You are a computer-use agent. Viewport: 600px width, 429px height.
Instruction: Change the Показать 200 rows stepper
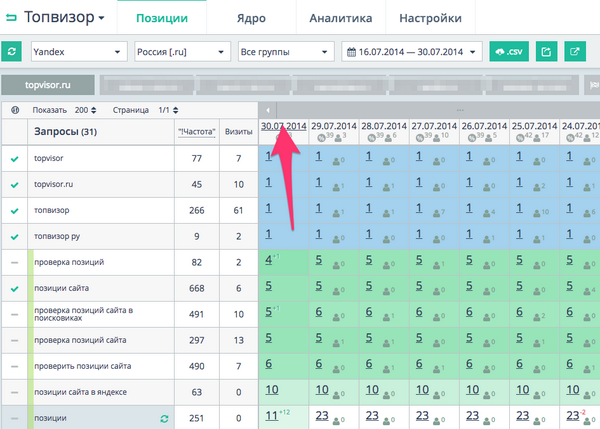93,110
